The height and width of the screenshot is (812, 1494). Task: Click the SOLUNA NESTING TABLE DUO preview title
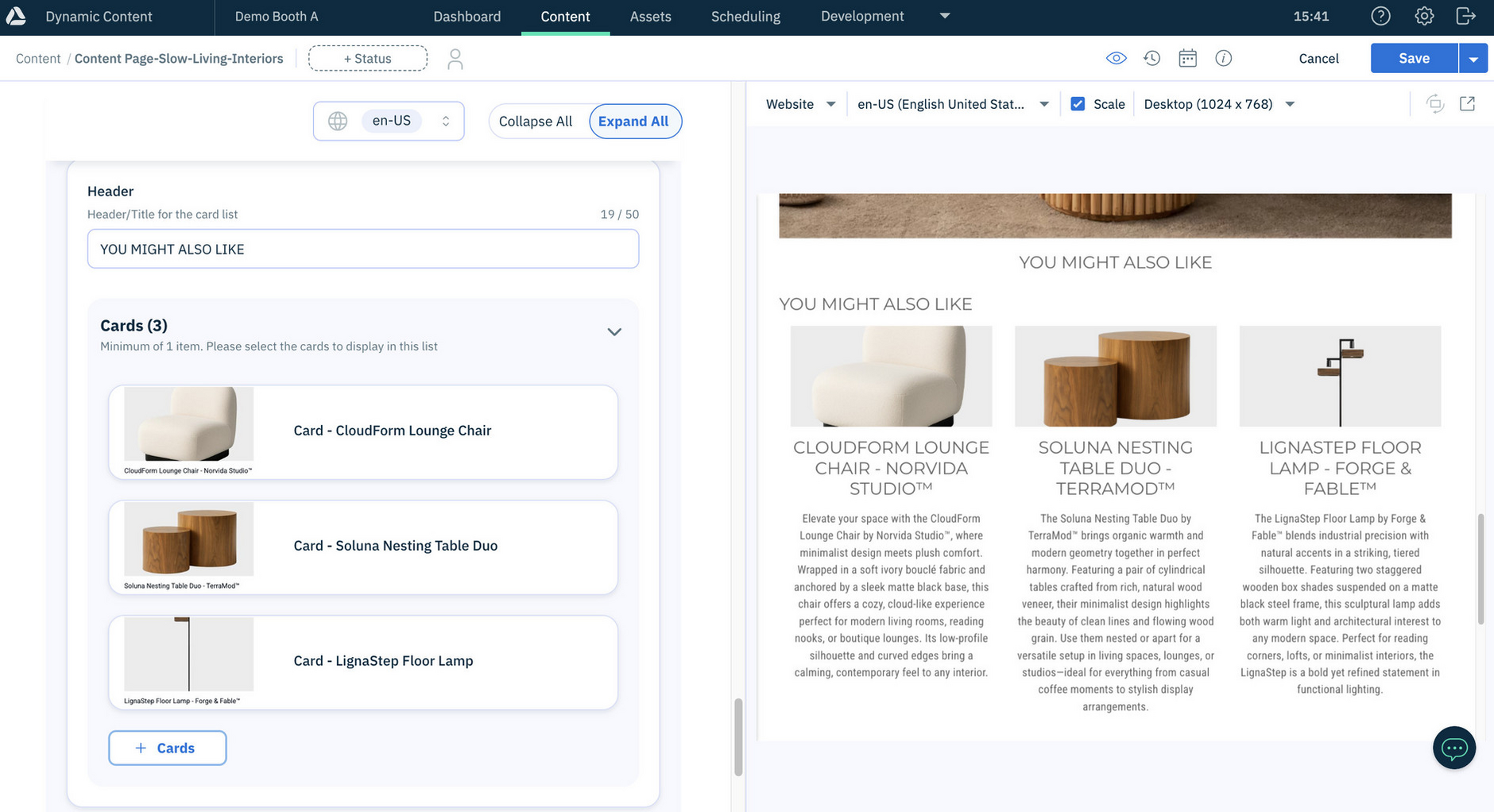pos(1116,468)
